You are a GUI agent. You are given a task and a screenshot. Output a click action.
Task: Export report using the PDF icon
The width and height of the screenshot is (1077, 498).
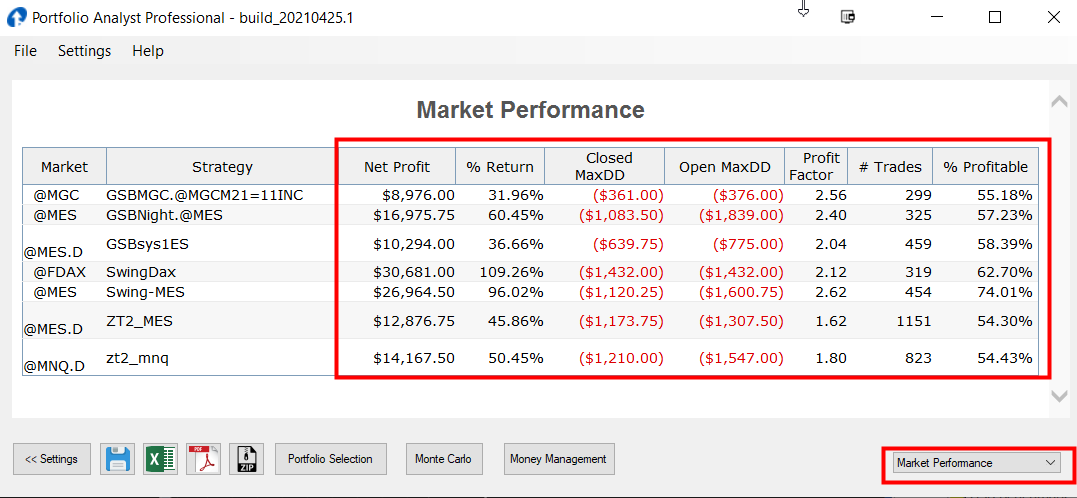[203, 459]
